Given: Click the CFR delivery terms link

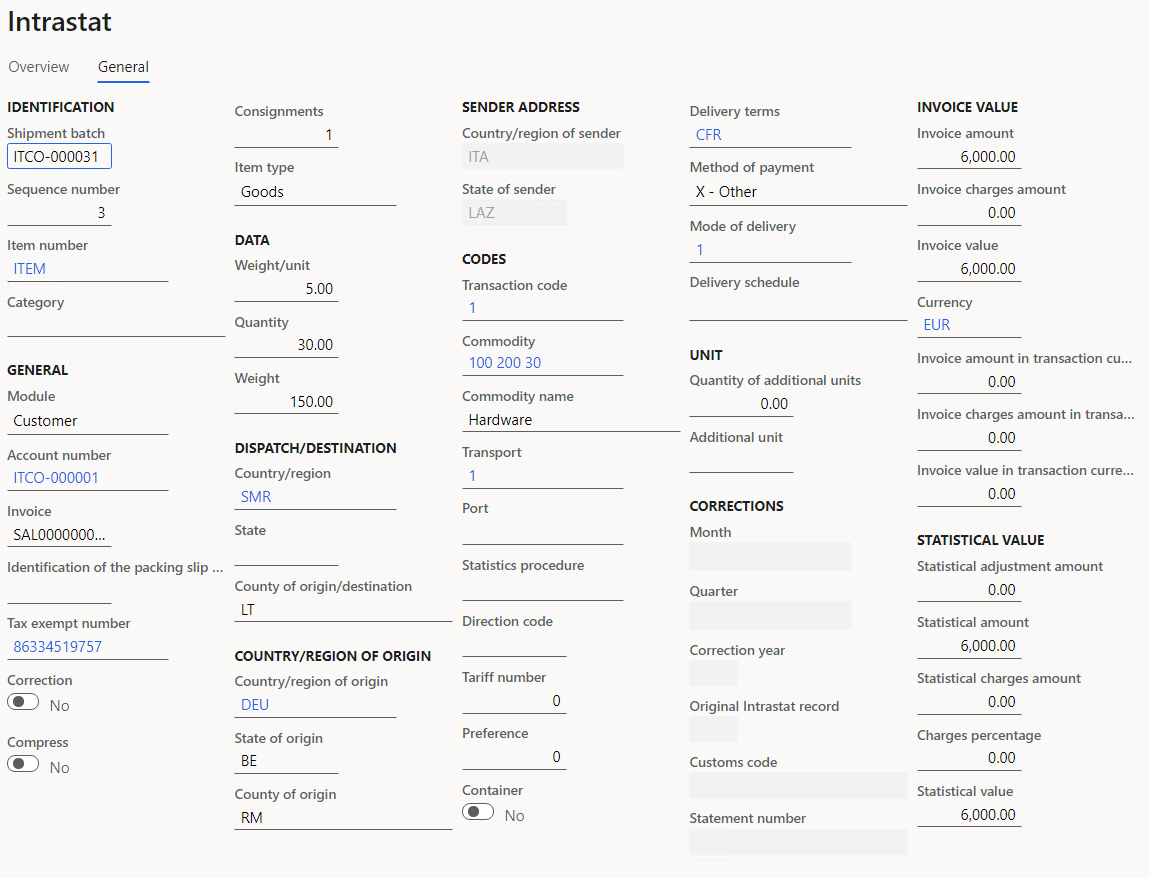Looking at the screenshot, I should pyautogui.click(x=709, y=135).
